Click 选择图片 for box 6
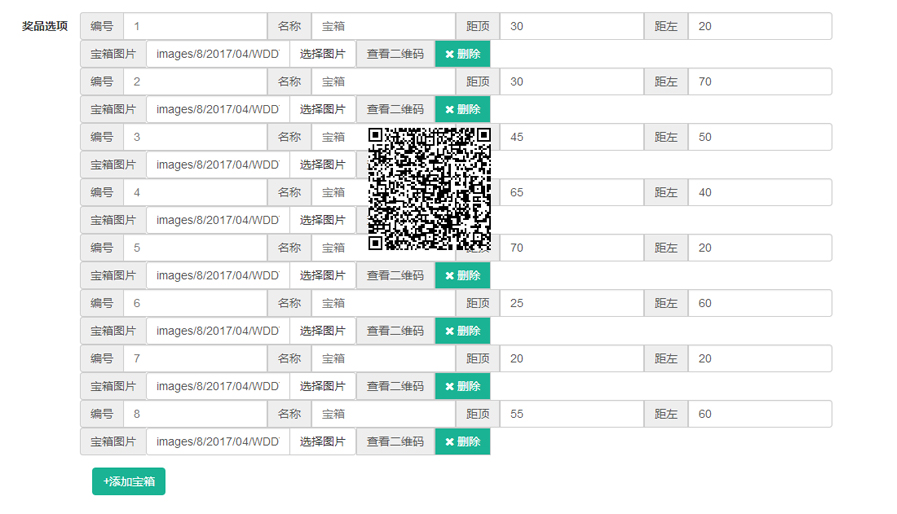This screenshot has width=897, height=514. pos(323,331)
